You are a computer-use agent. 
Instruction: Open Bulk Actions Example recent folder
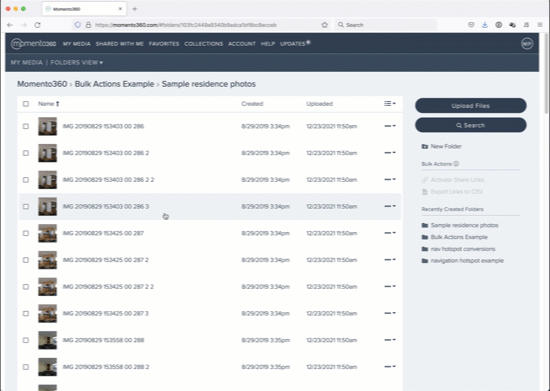tap(455, 237)
